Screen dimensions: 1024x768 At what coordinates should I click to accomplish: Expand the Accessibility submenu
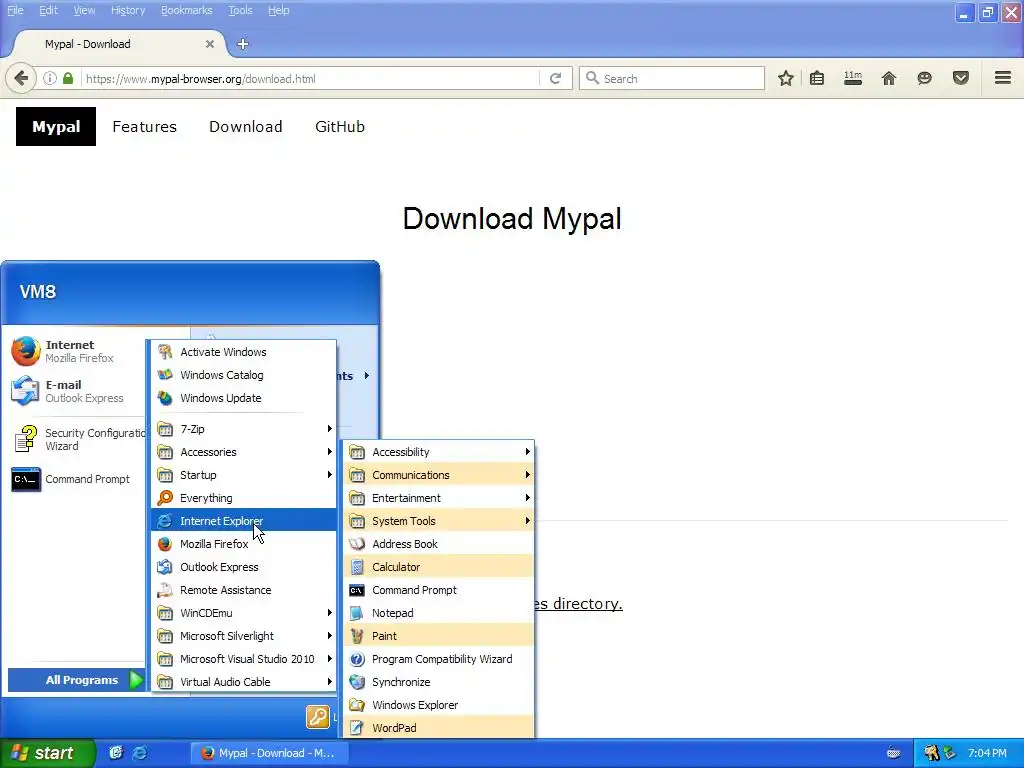coord(438,452)
